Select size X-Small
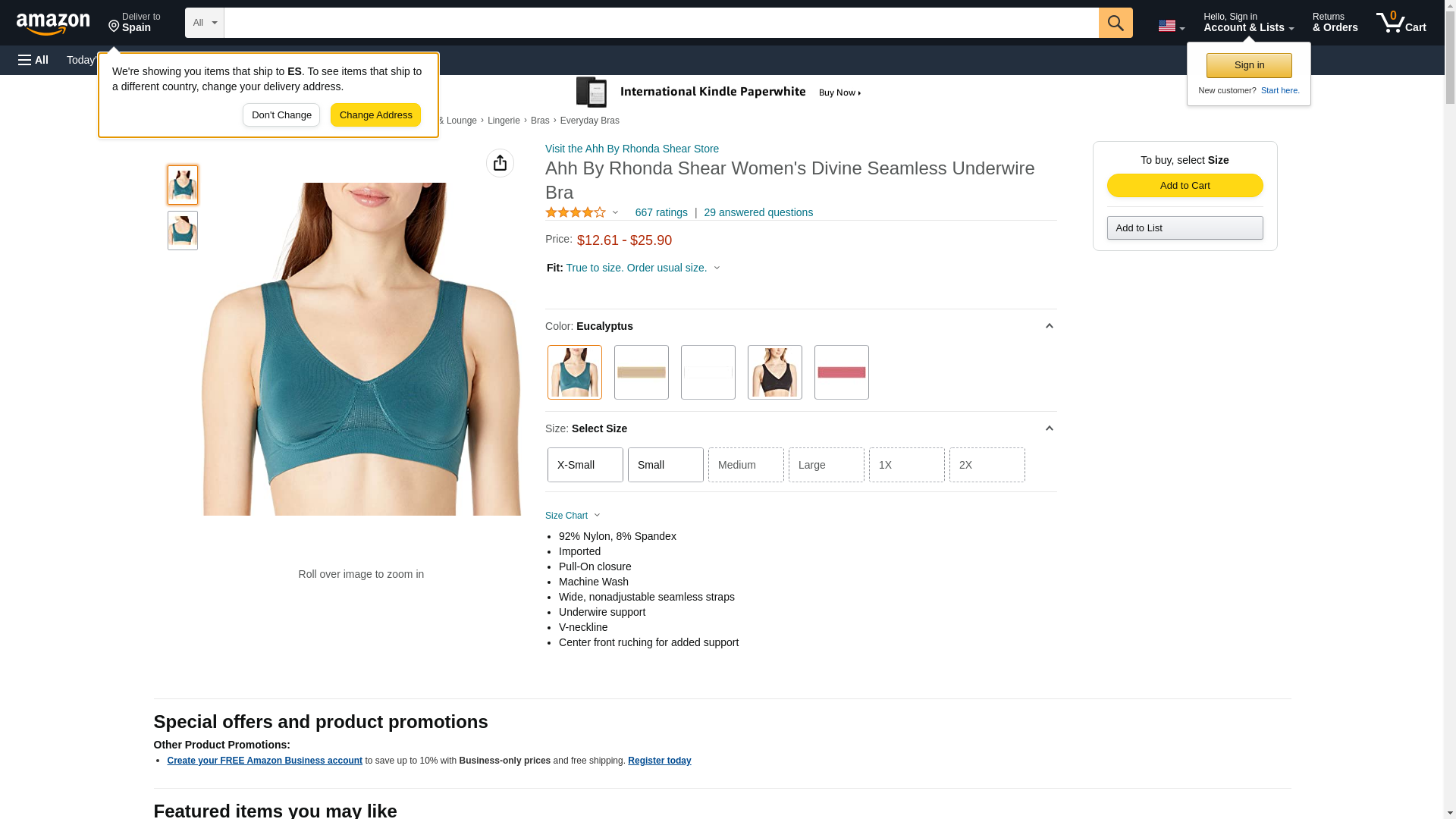Screen dimensions: 1456x819 coord(585,465)
